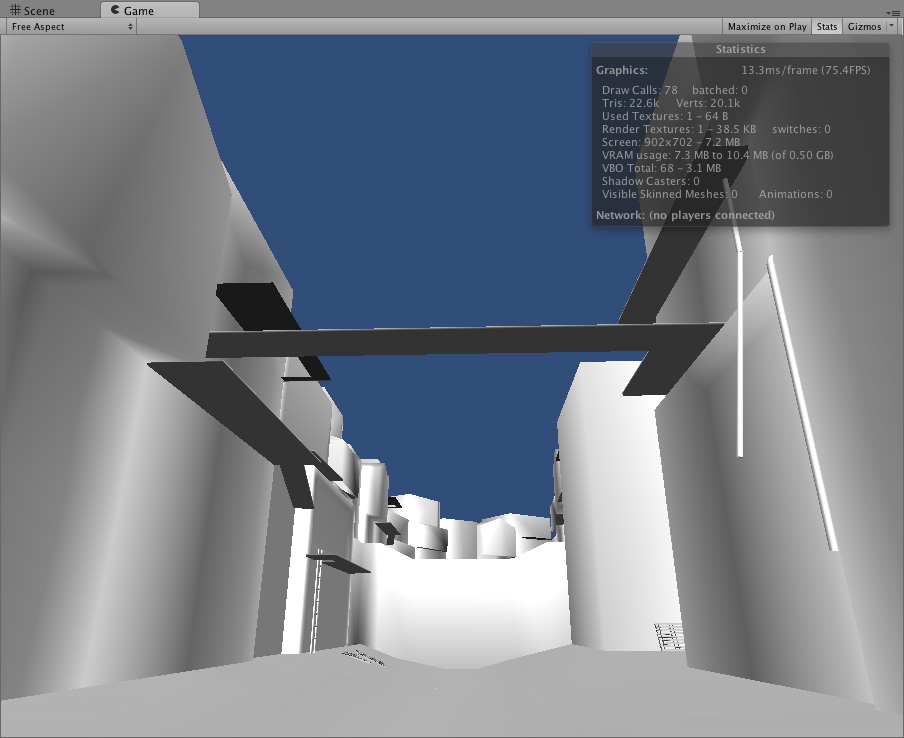Click the VRAM usage statistic line
Screen dimensions: 904x738
pos(717,155)
